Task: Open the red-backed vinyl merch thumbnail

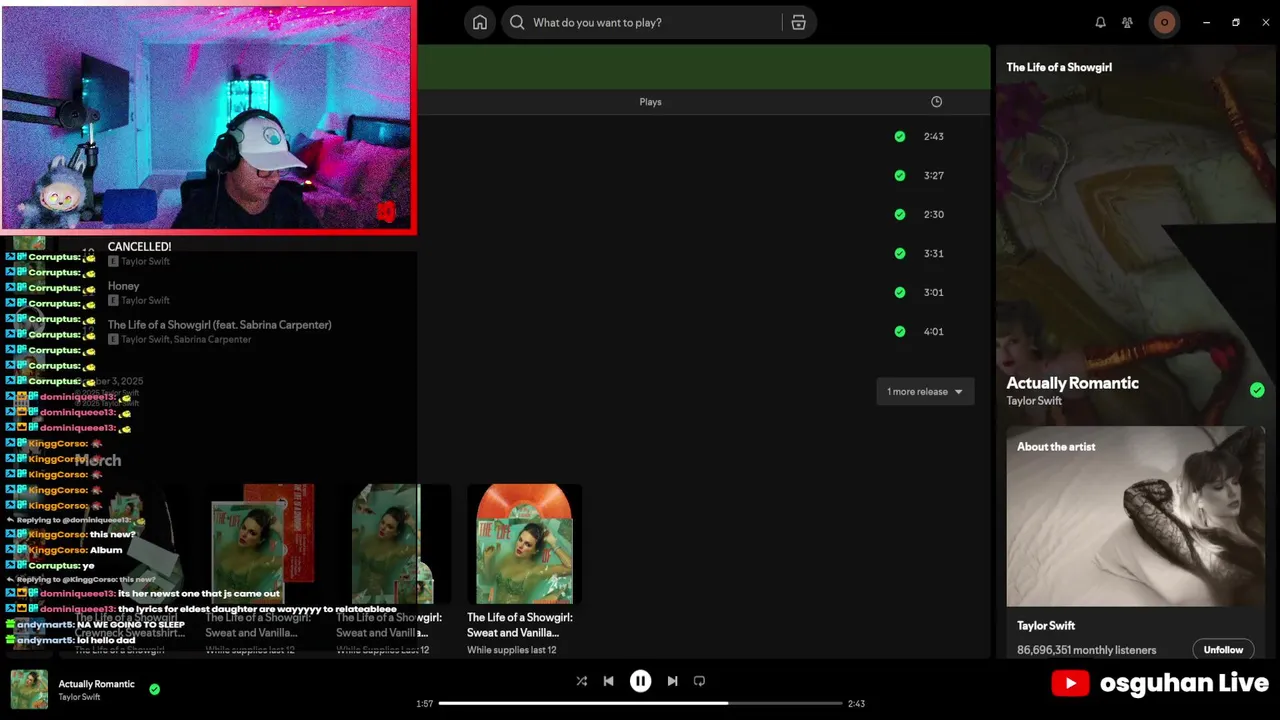Action: coord(263,544)
